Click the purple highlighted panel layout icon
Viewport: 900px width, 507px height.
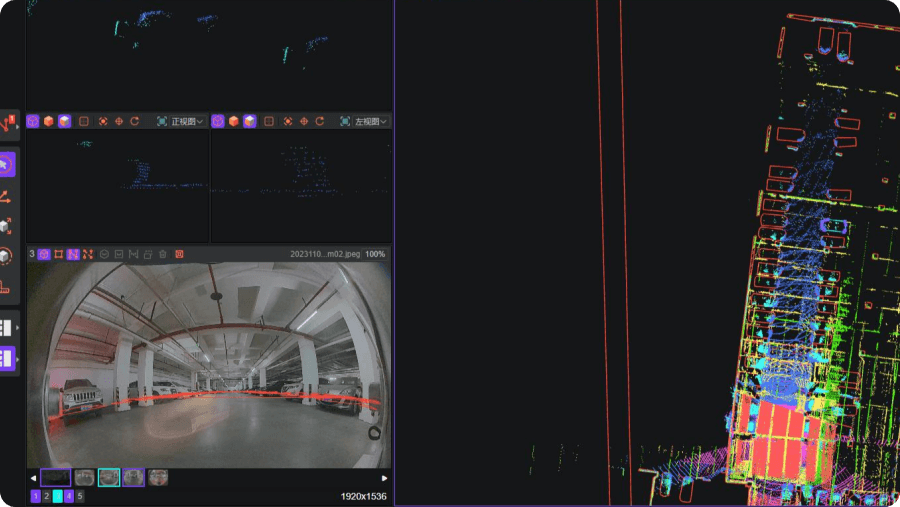point(6,358)
